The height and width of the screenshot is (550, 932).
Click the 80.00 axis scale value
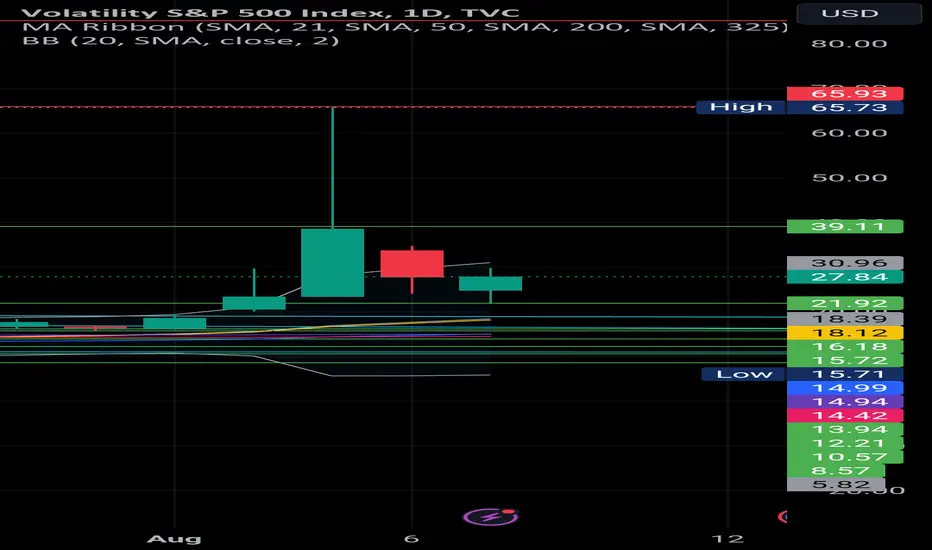tap(849, 43)
